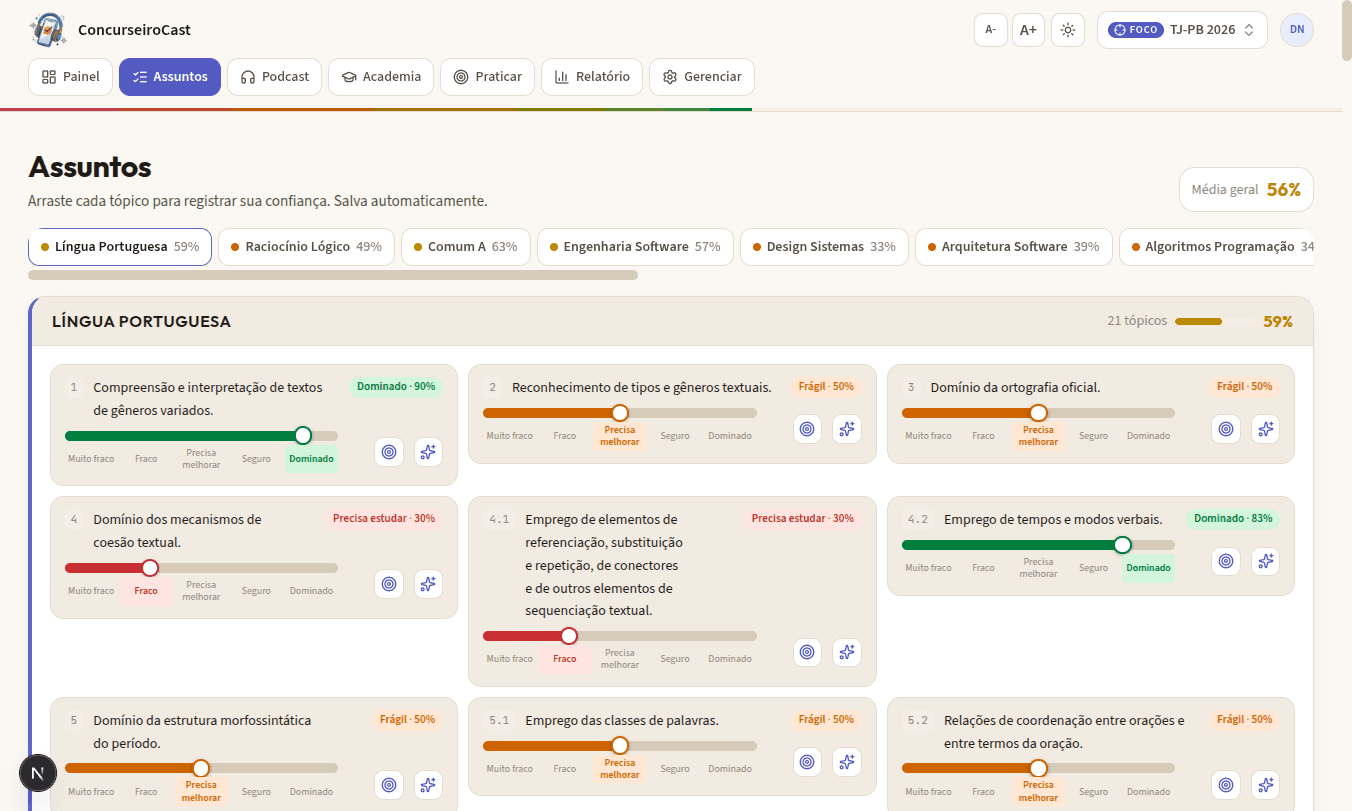Click the sparkle AI icon on topic 1 card
Viewport: 1352px width, 811px height.
pyautogui.click(x=428, y=452)
